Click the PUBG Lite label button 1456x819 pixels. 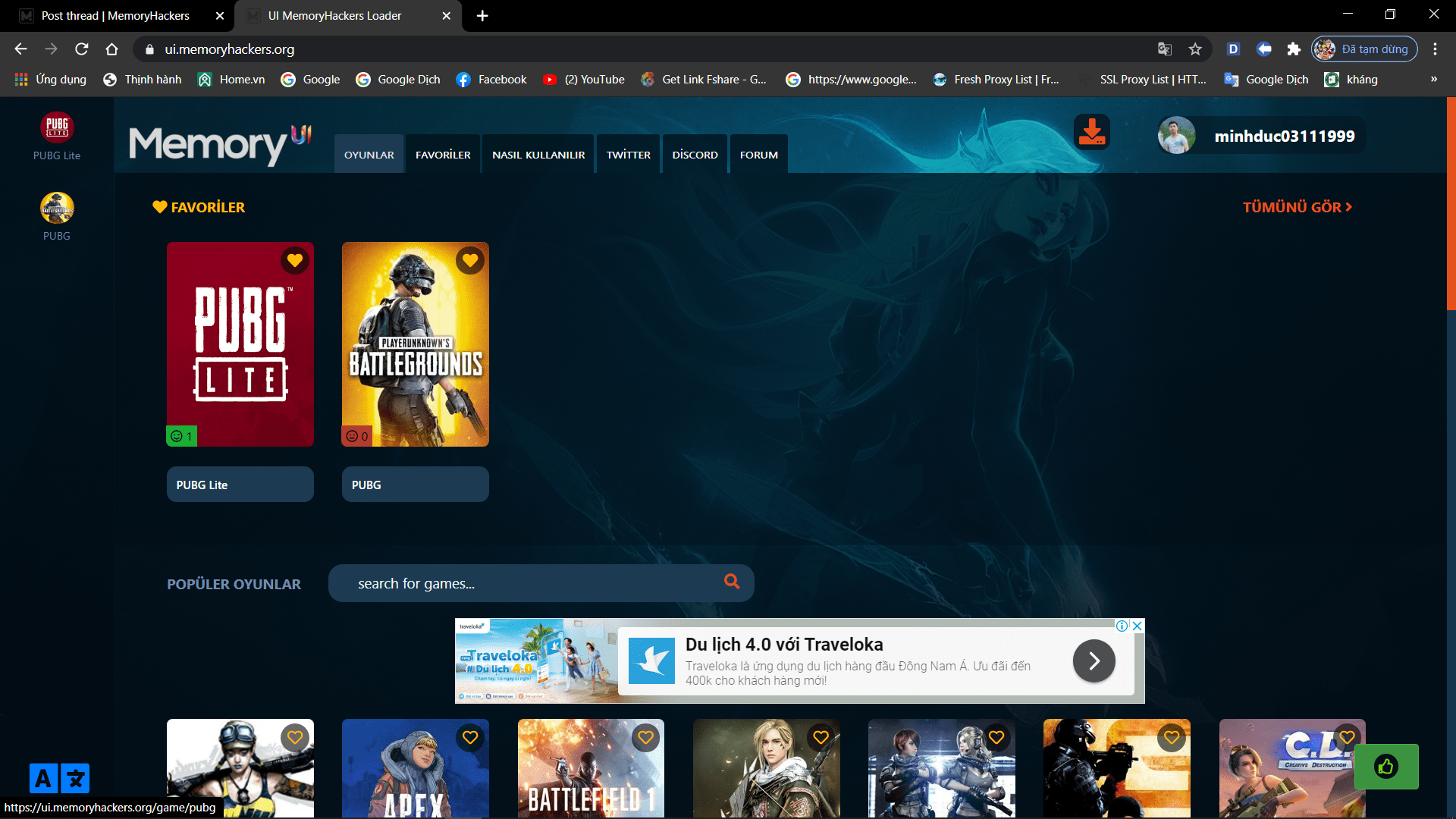pyautogui.click(x=240, y=485)
